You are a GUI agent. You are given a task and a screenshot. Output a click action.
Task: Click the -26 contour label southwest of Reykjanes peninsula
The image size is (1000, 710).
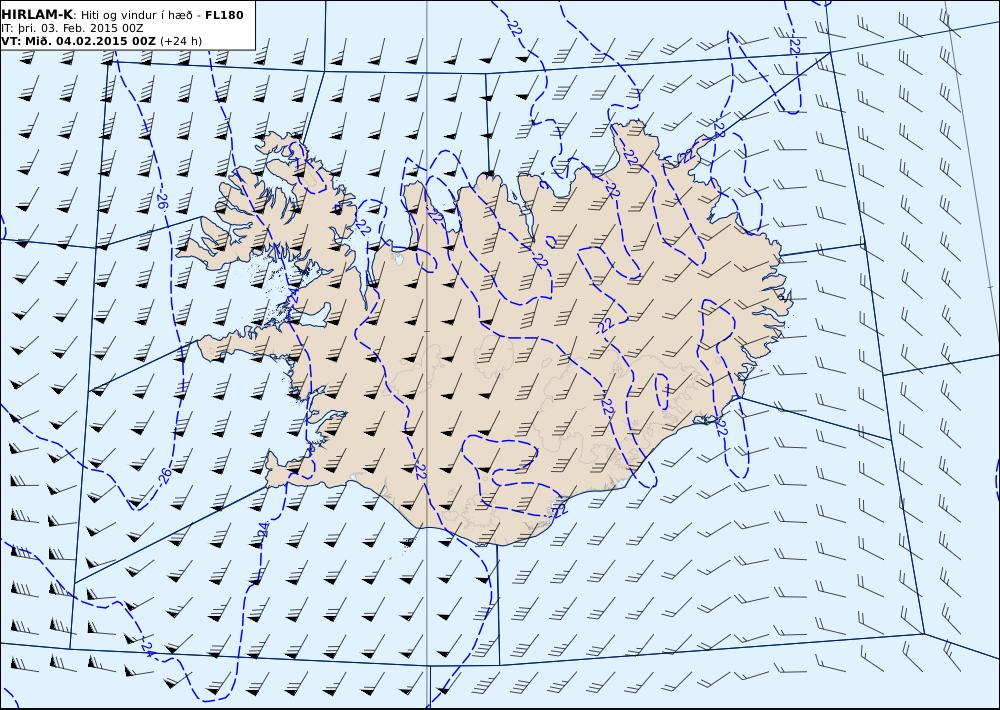pyautogui.click(x=164, y=475)
